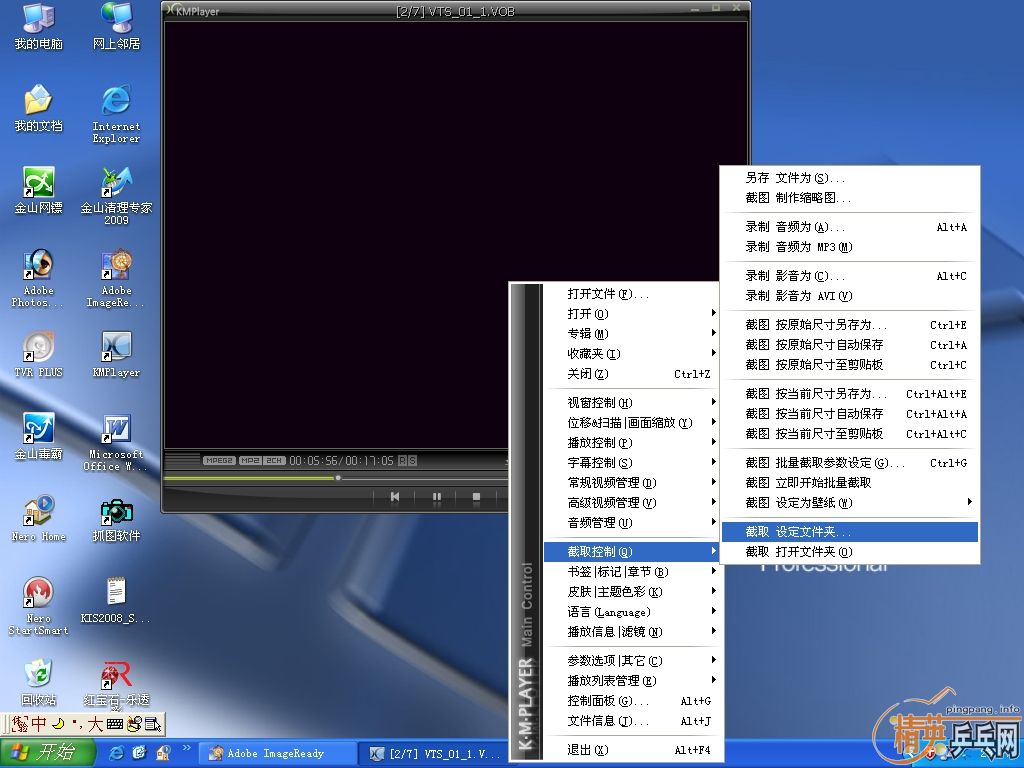Select the 金山毒霸 desktop shortcut
1024x768 pixels.
point(39,437)
